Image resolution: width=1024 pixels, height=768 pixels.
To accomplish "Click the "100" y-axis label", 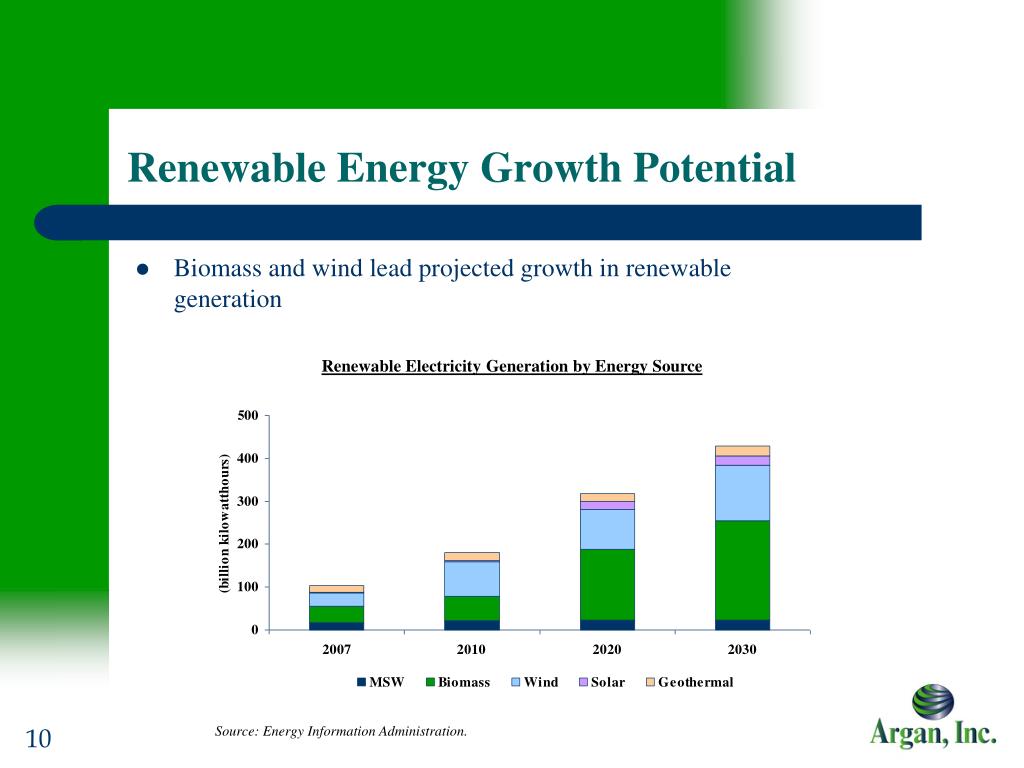I will click(248, 587).
